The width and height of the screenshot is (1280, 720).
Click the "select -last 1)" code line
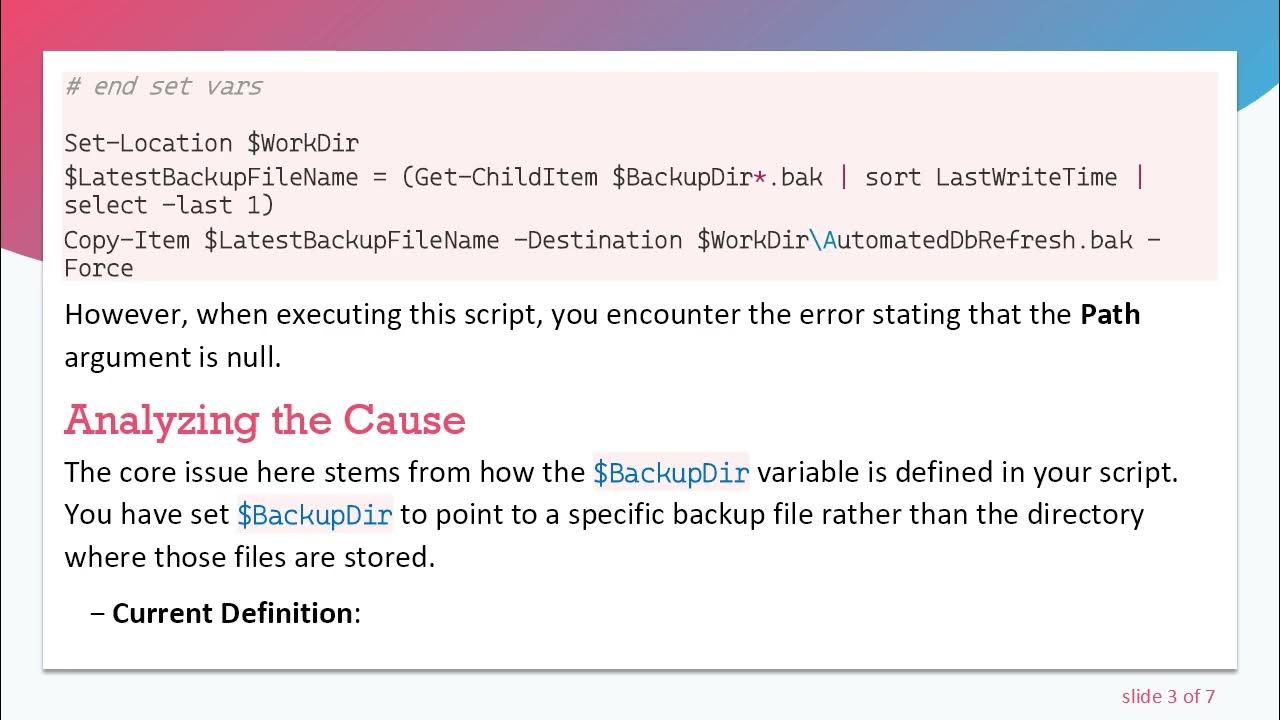click(x=169, y=205)
